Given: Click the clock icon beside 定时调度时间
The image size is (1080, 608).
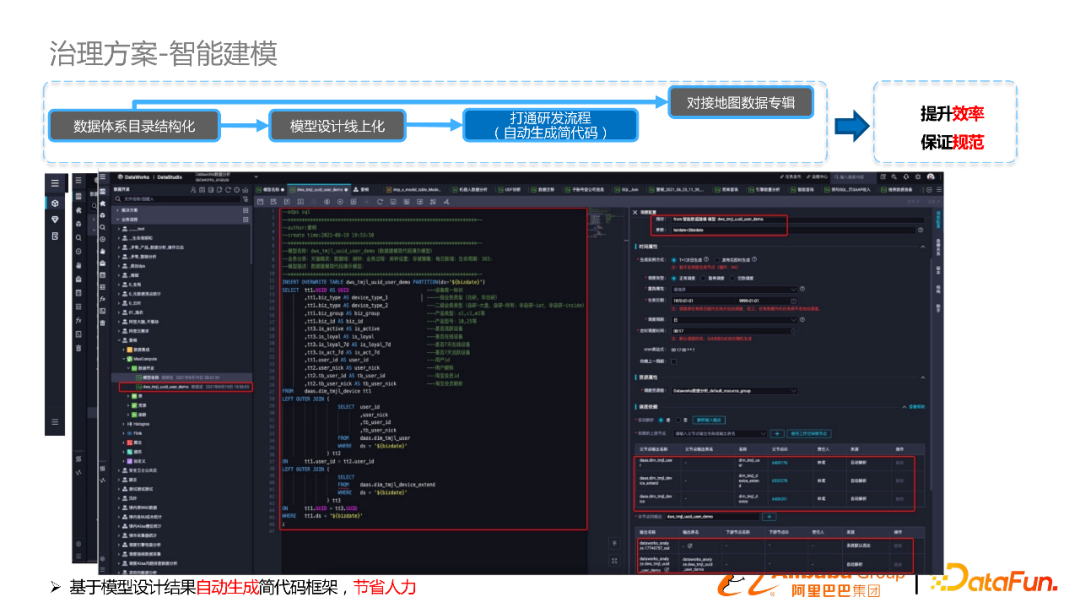Looking at the screenshot, I should point(793,331).
